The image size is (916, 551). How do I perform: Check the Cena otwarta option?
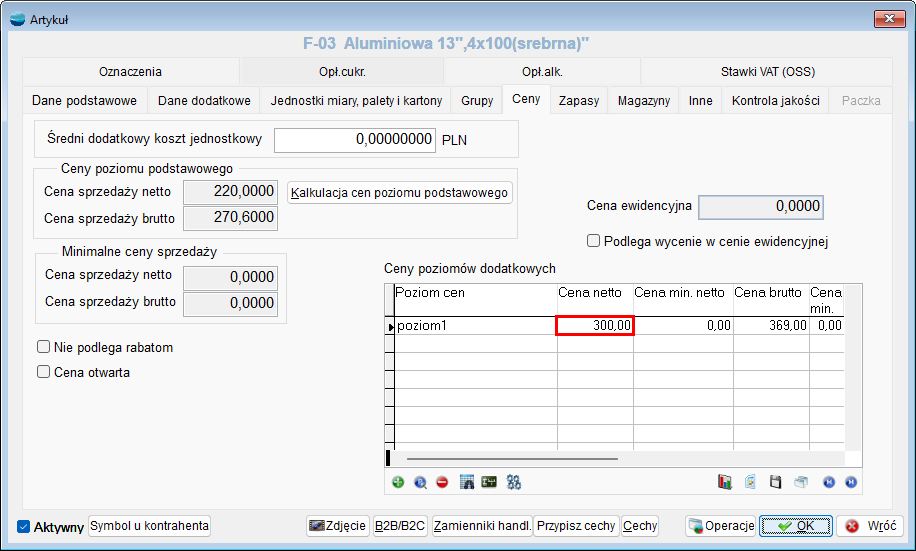coord(43,372)
